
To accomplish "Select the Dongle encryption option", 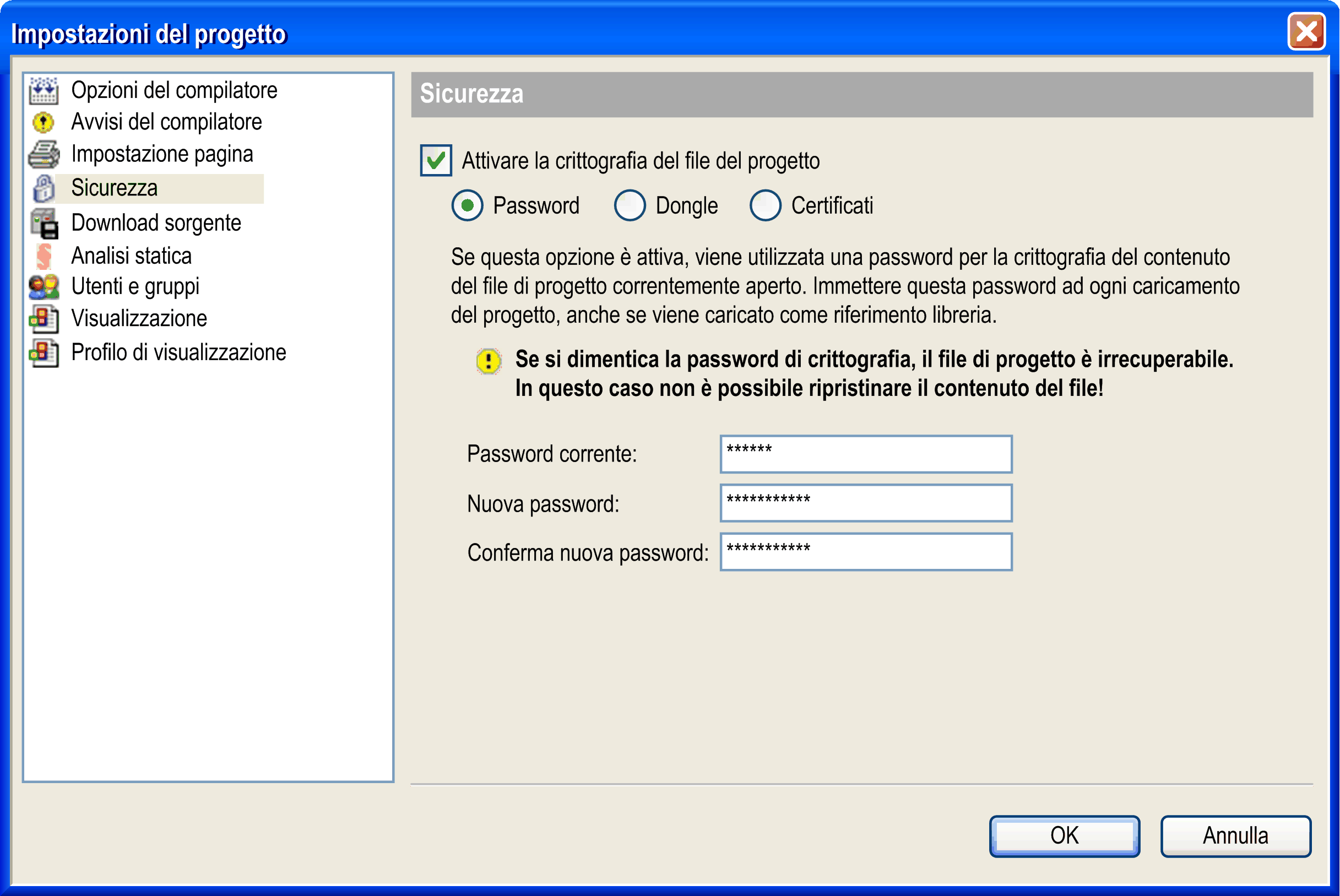I will click(630, 206).
